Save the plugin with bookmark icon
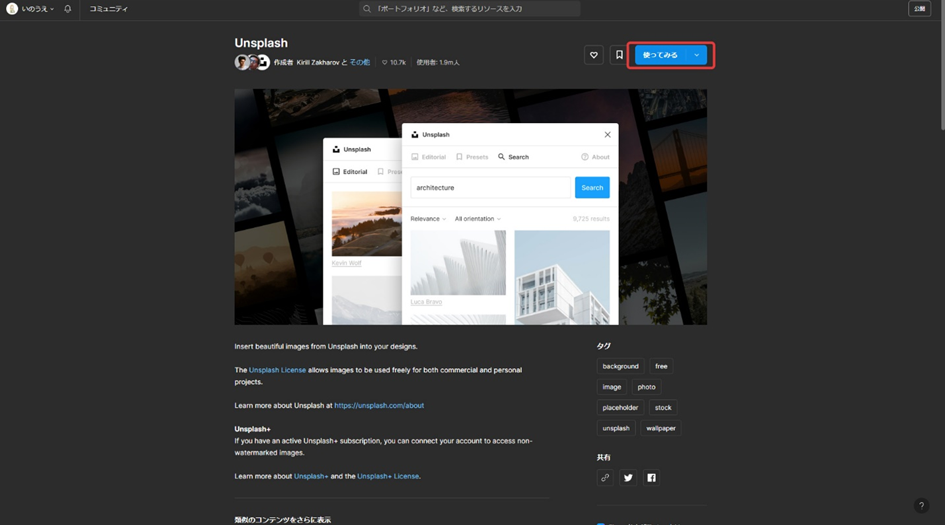This screenshot has width=945, height=525. pyautogui.click(x=619, y=55)
